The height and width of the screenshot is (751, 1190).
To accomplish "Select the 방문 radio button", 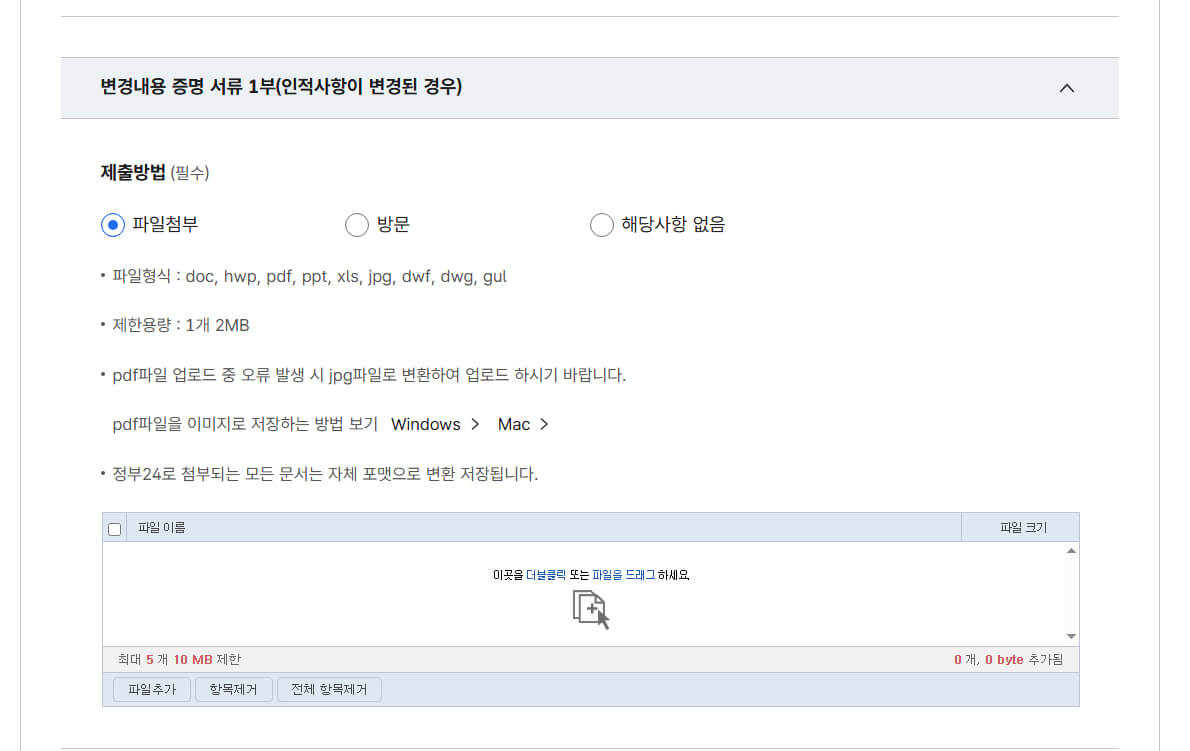I will tap(357, 225).
